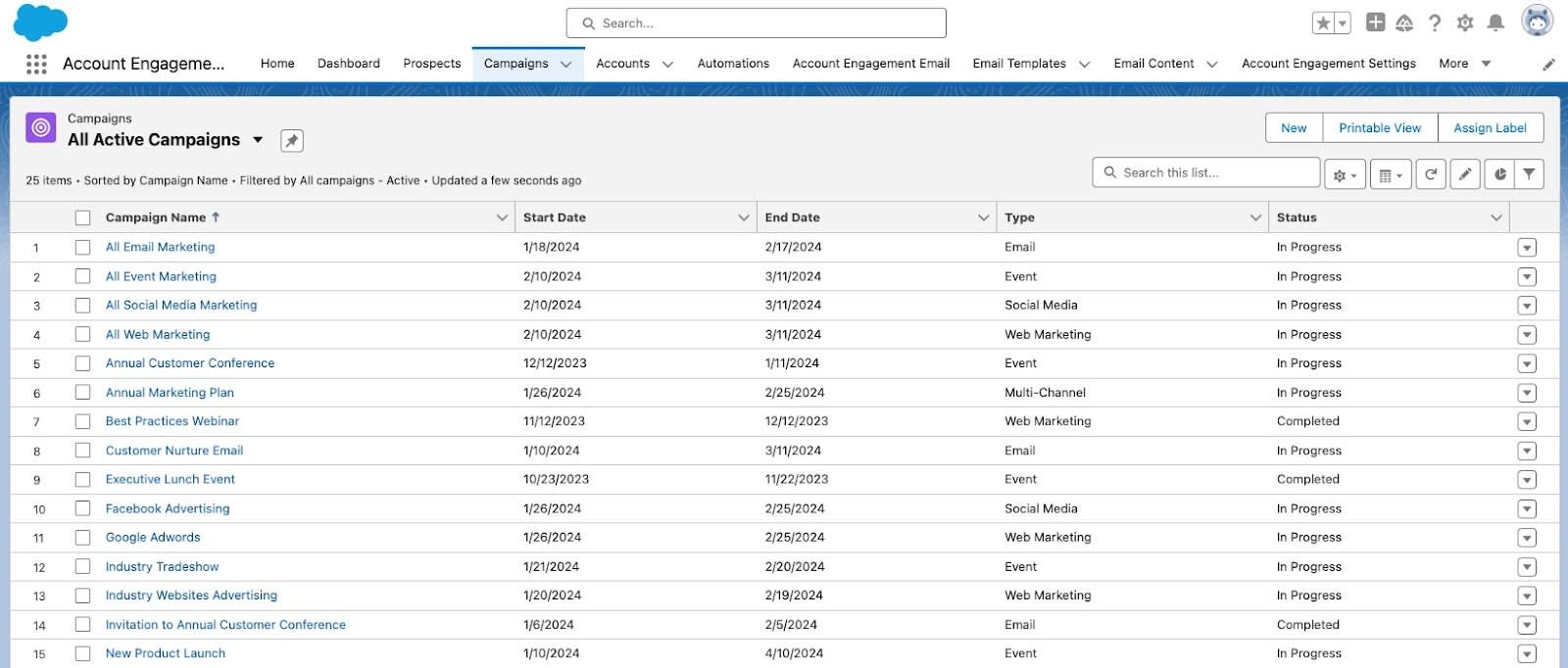Click the purple Campaigns object icon
The width and height of the screenshot is (1568, 668).
click(41, 127)
